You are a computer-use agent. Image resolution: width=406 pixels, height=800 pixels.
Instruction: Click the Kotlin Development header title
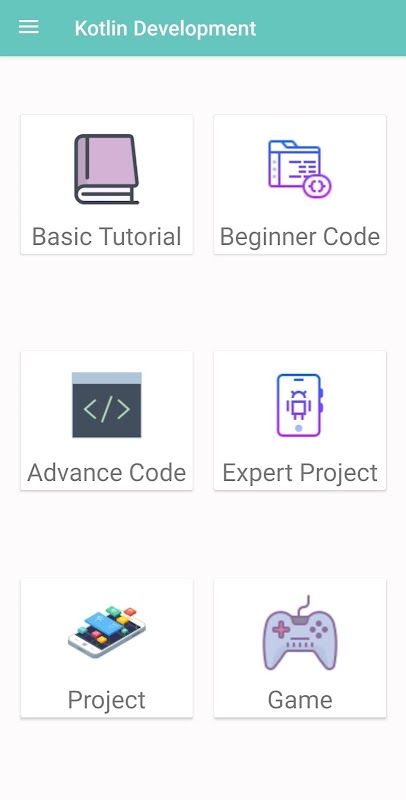click(x=165, y=28)
